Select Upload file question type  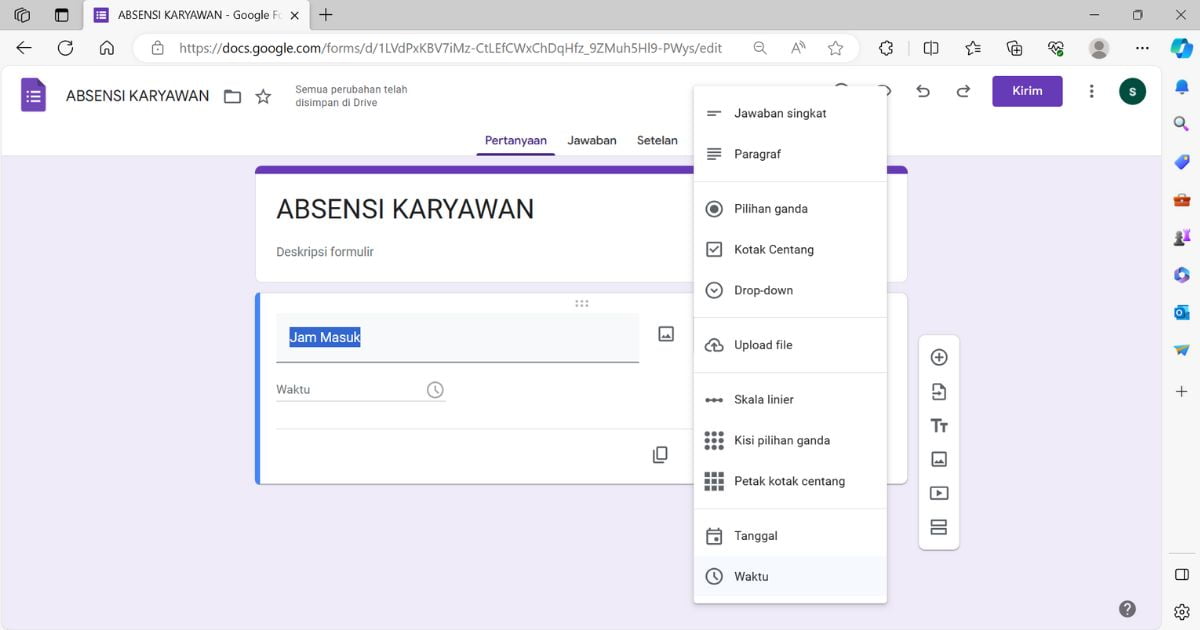pyautogui.click(x=790, y=345)
